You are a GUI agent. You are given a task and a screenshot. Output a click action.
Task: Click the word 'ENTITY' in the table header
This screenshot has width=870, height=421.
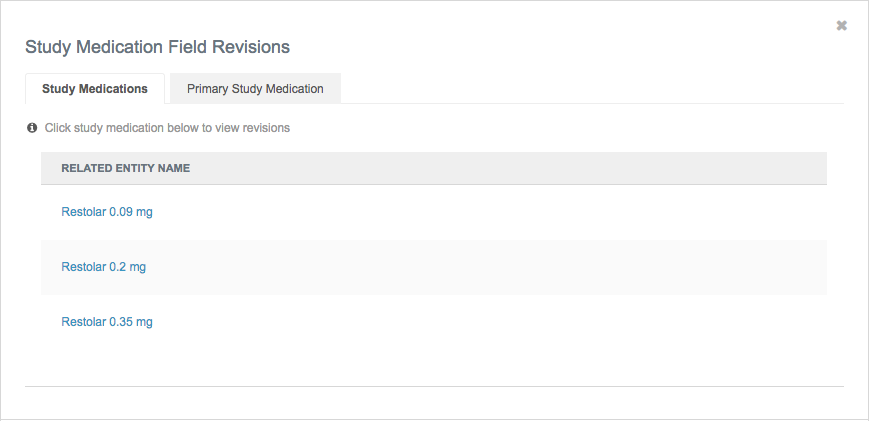point(133,168)
